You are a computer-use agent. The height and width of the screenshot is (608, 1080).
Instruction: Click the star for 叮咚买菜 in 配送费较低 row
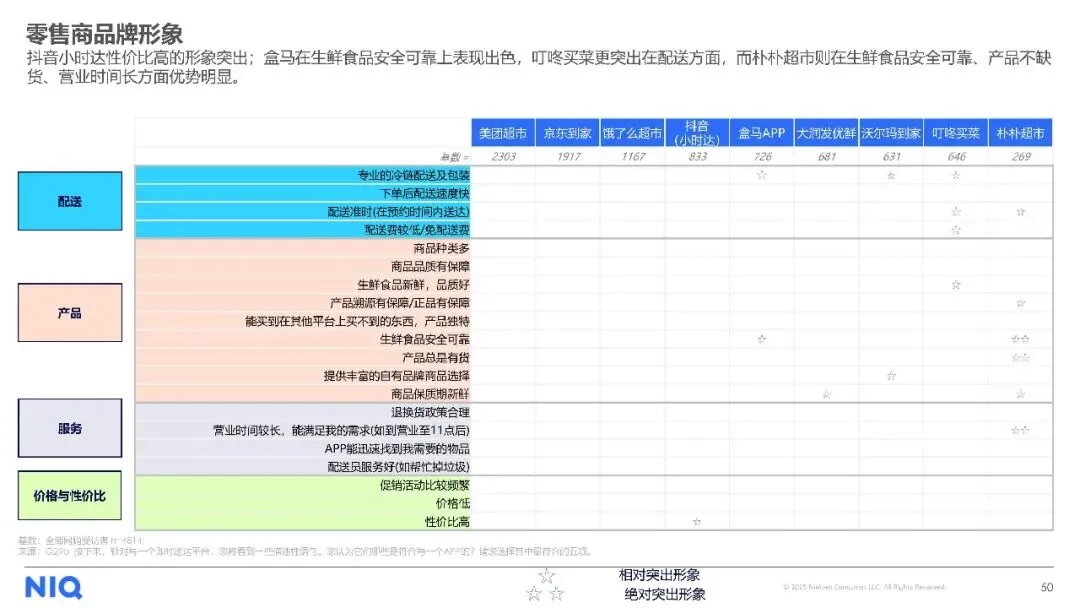[955, 230]
